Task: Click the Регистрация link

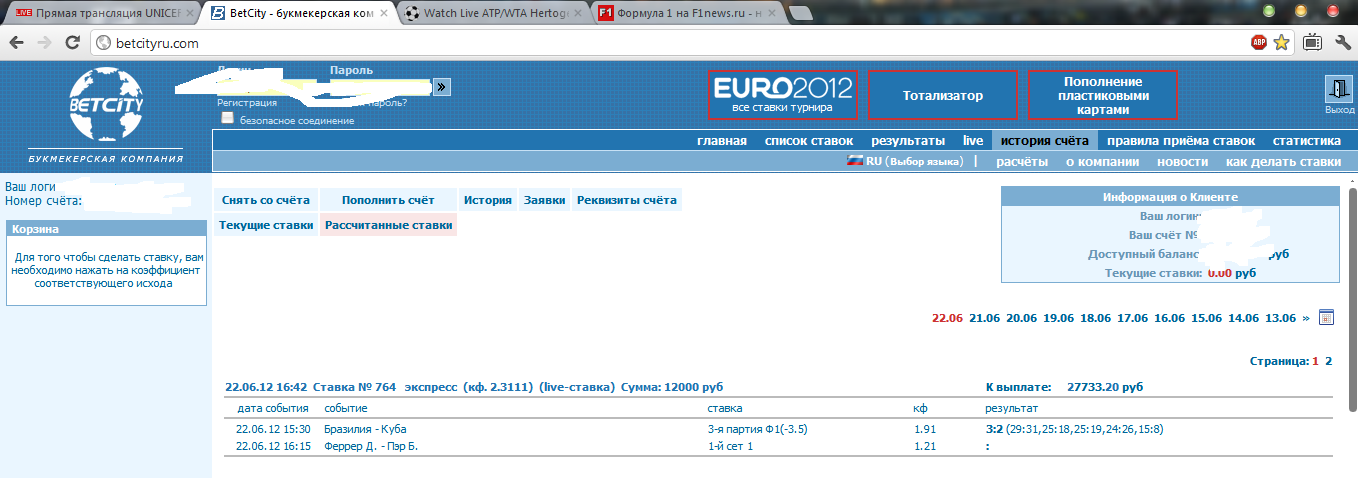Action: point(247,102)
